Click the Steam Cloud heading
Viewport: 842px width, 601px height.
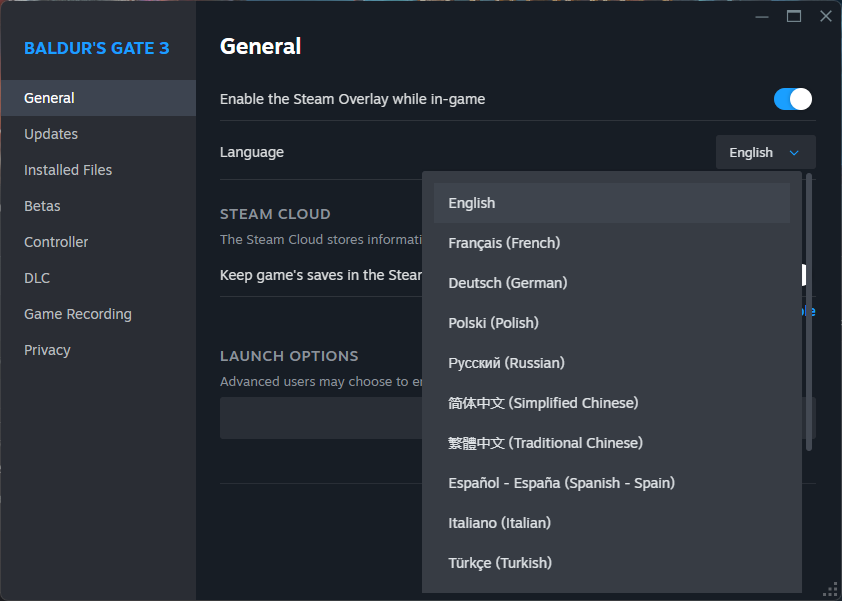click(275, 214)
